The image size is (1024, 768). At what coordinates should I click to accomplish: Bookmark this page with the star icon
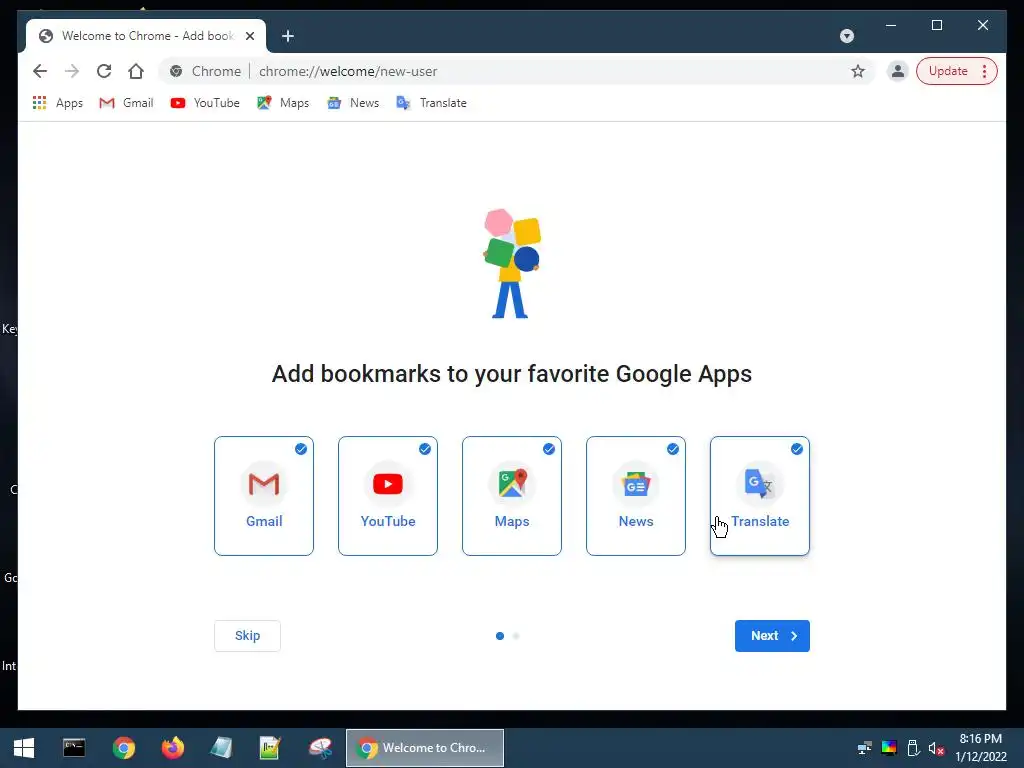tap(857, 71)
